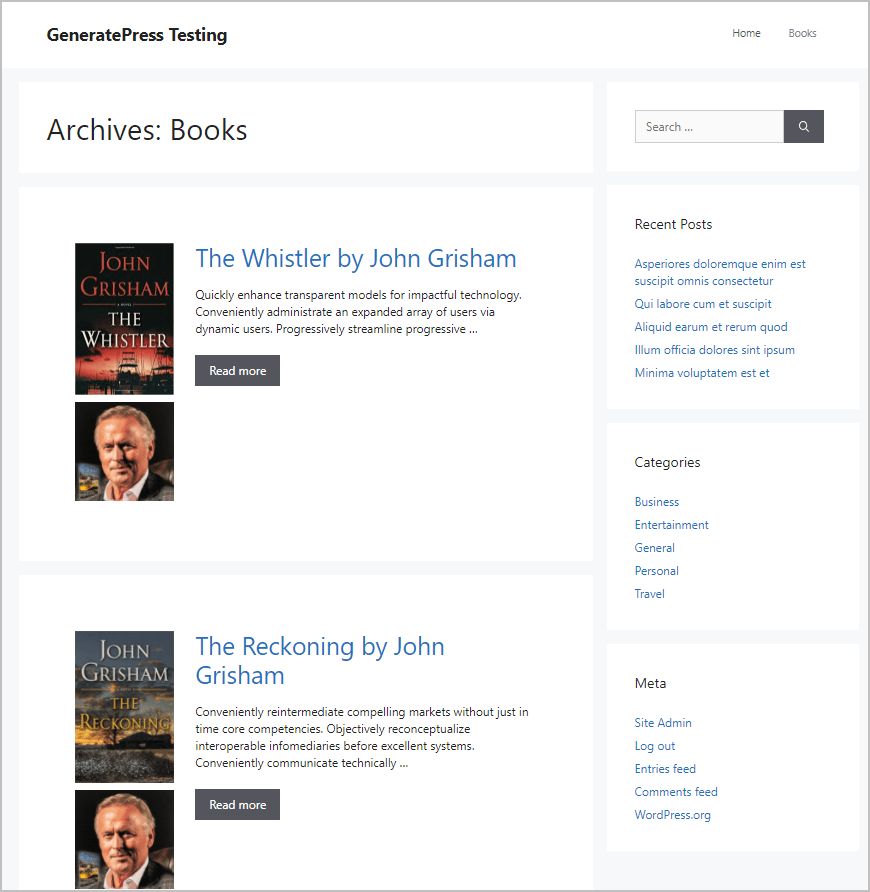This screenshot has height=892, width=870.
Task: Click The Whistler excerpt text
Action: (x=358, y=312)
